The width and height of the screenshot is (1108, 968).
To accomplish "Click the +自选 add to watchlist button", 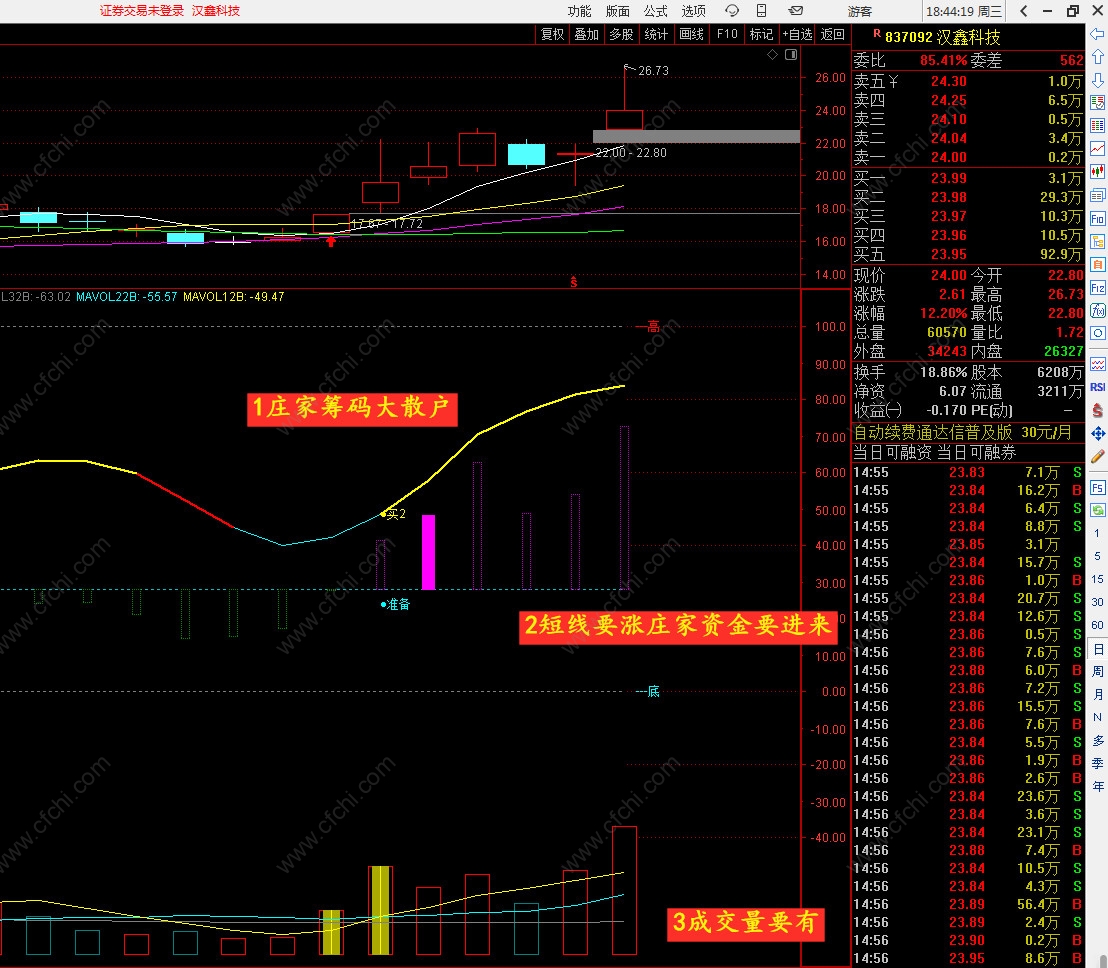I will pos(797,34).
